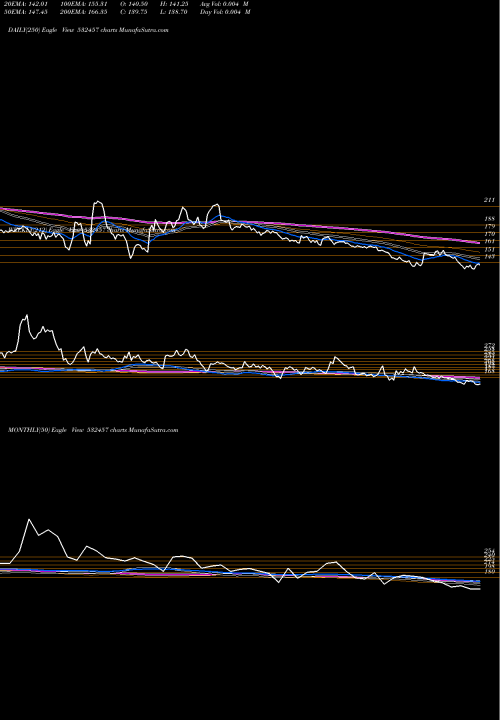The width and height of the screenshot is (500, 720).
Task: Click the 151 price label on daily chart
Action: point(489,249)
